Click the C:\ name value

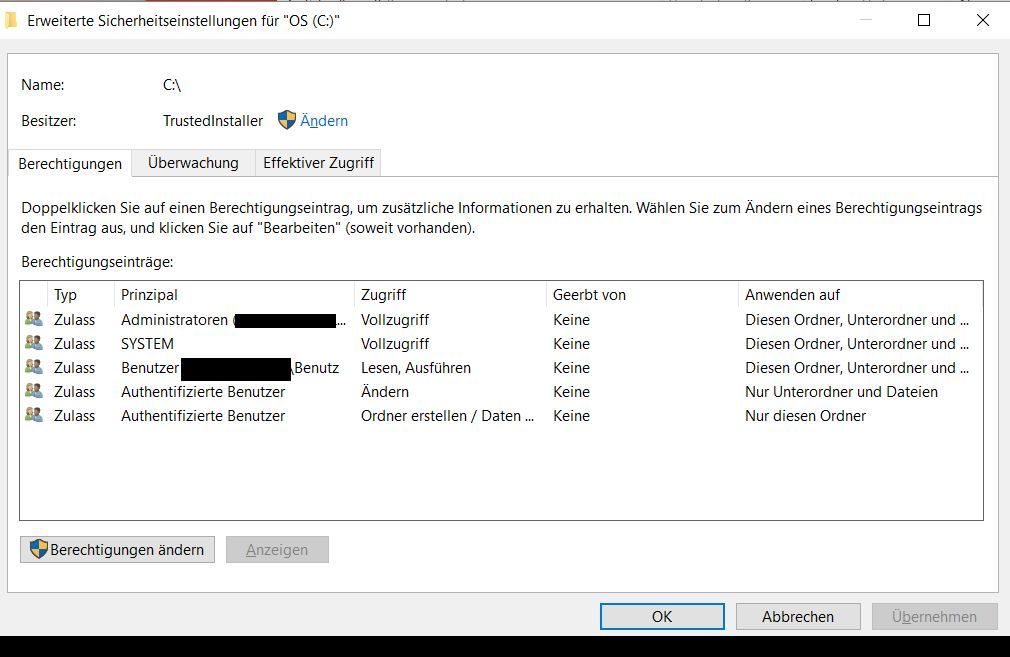172,84
